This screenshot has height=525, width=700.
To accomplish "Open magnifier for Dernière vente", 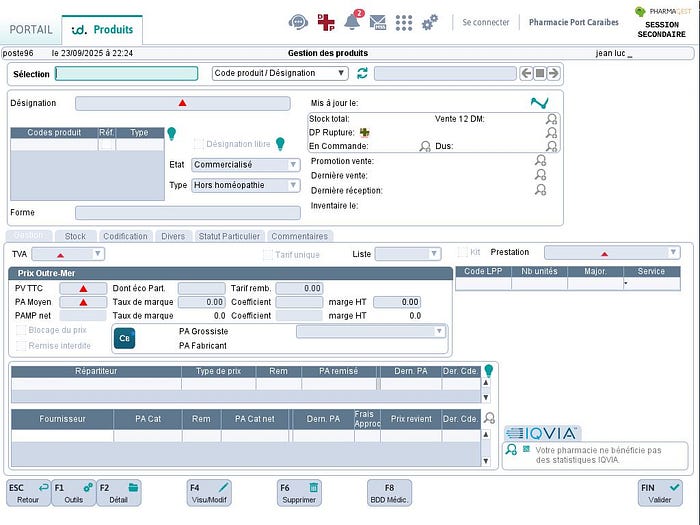I will [540, 175].
